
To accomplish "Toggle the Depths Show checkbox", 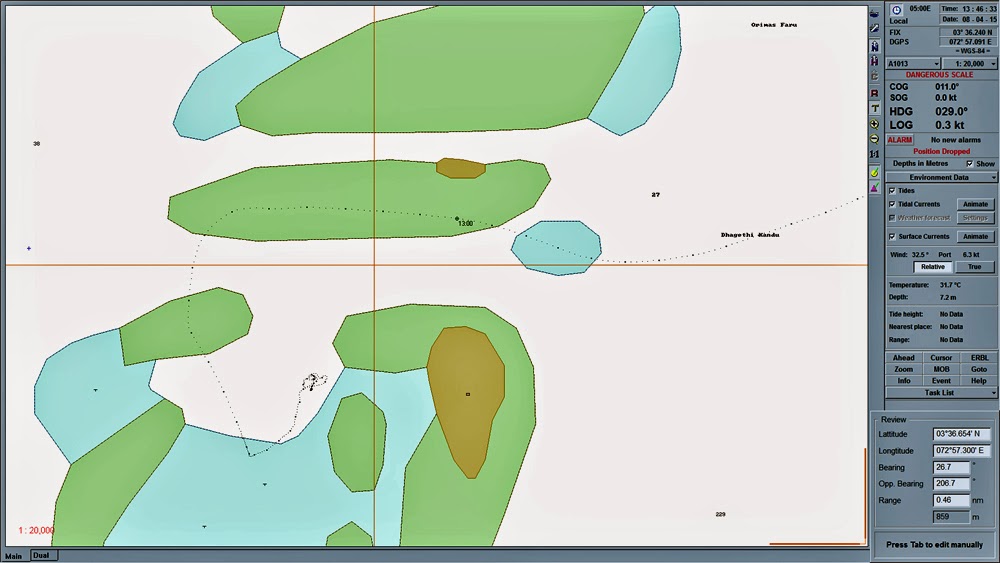I will 970,164.
